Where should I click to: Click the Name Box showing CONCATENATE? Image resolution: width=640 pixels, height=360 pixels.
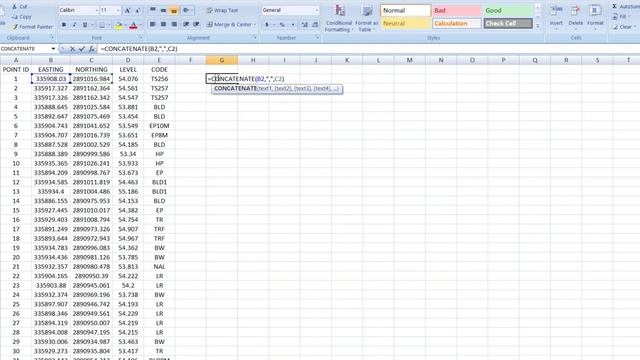pos(25,49)
